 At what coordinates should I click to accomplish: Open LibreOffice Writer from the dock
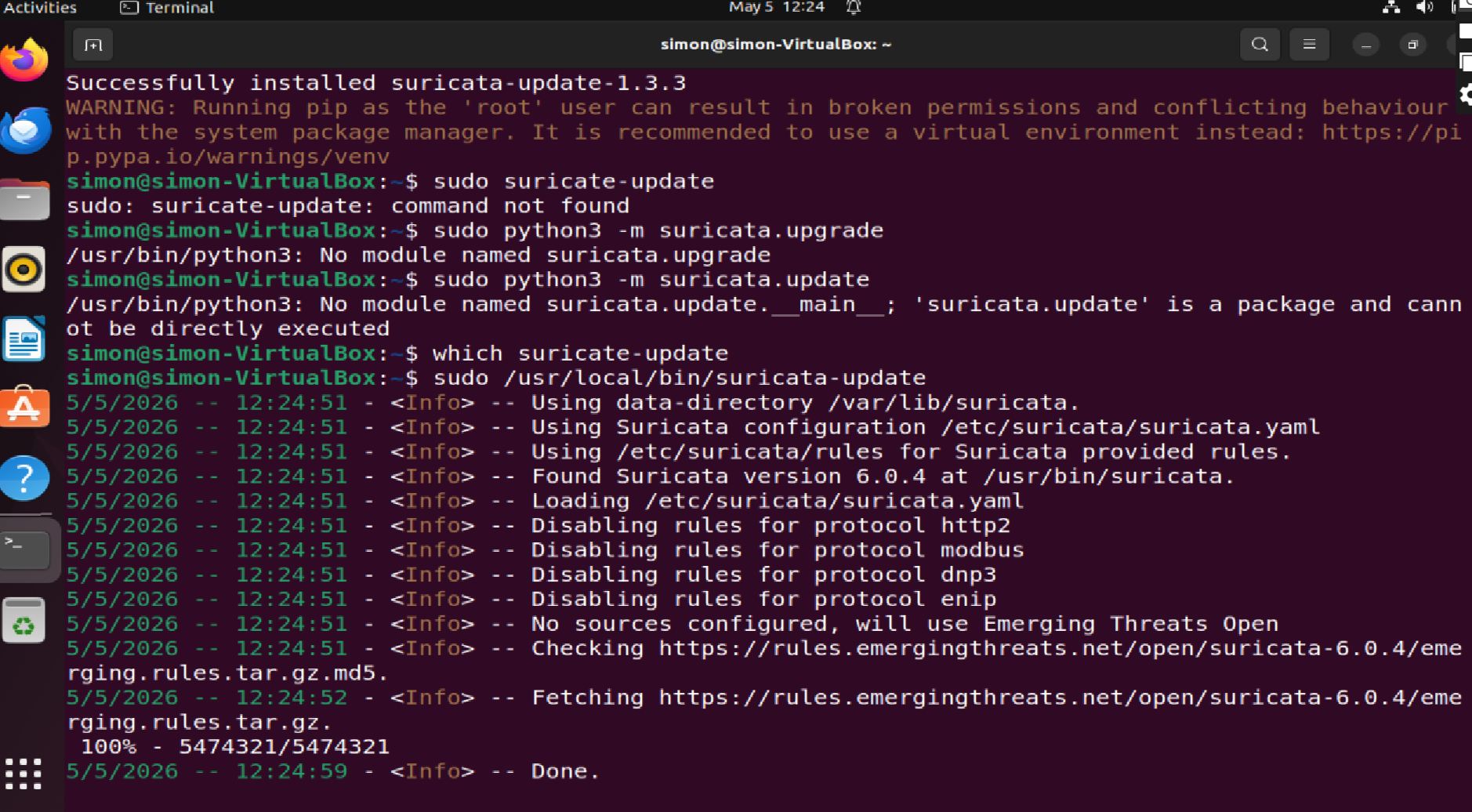pos(24,339)
